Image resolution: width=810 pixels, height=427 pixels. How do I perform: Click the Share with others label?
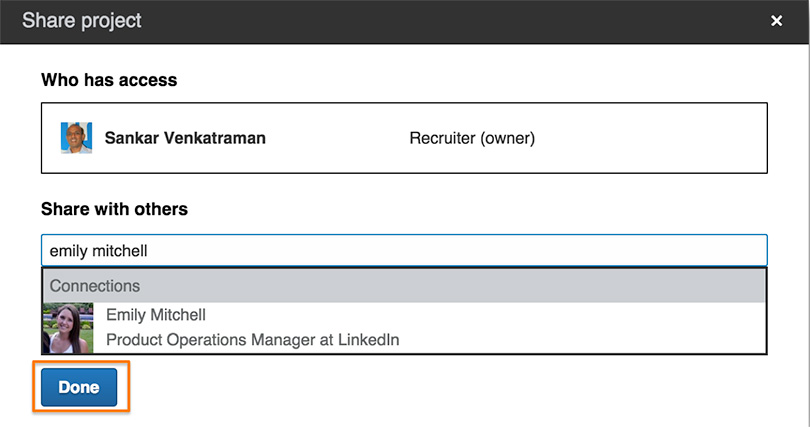tap(114, 209)
